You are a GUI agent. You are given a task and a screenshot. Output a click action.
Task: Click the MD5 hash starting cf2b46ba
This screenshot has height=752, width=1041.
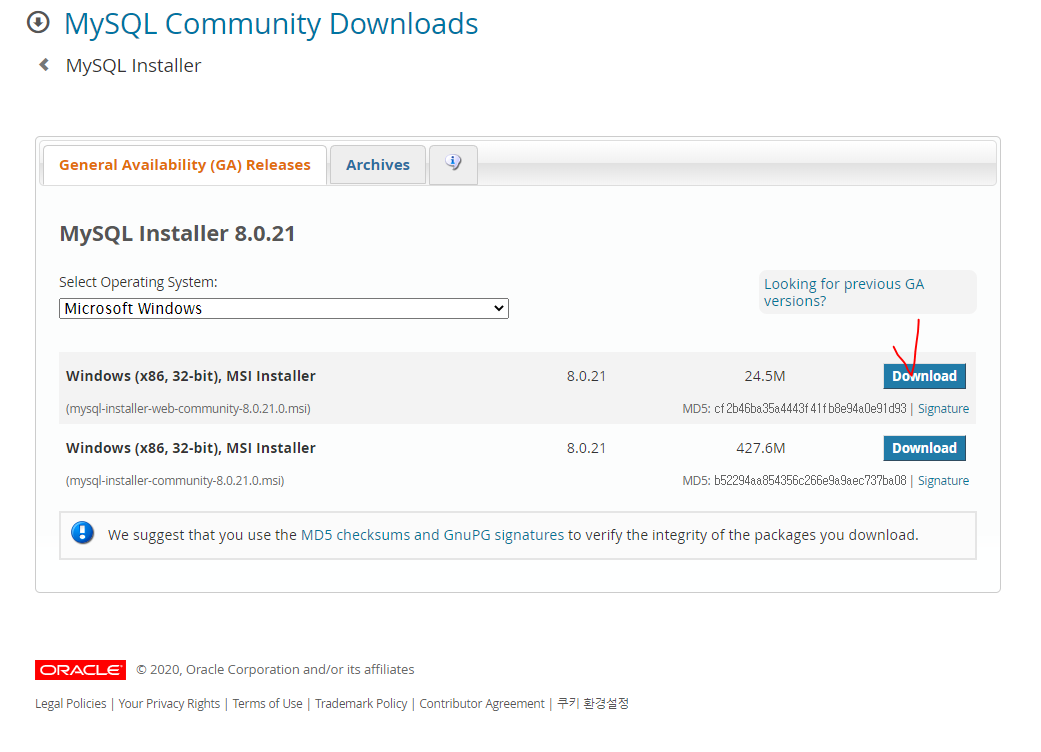(810, 409)
